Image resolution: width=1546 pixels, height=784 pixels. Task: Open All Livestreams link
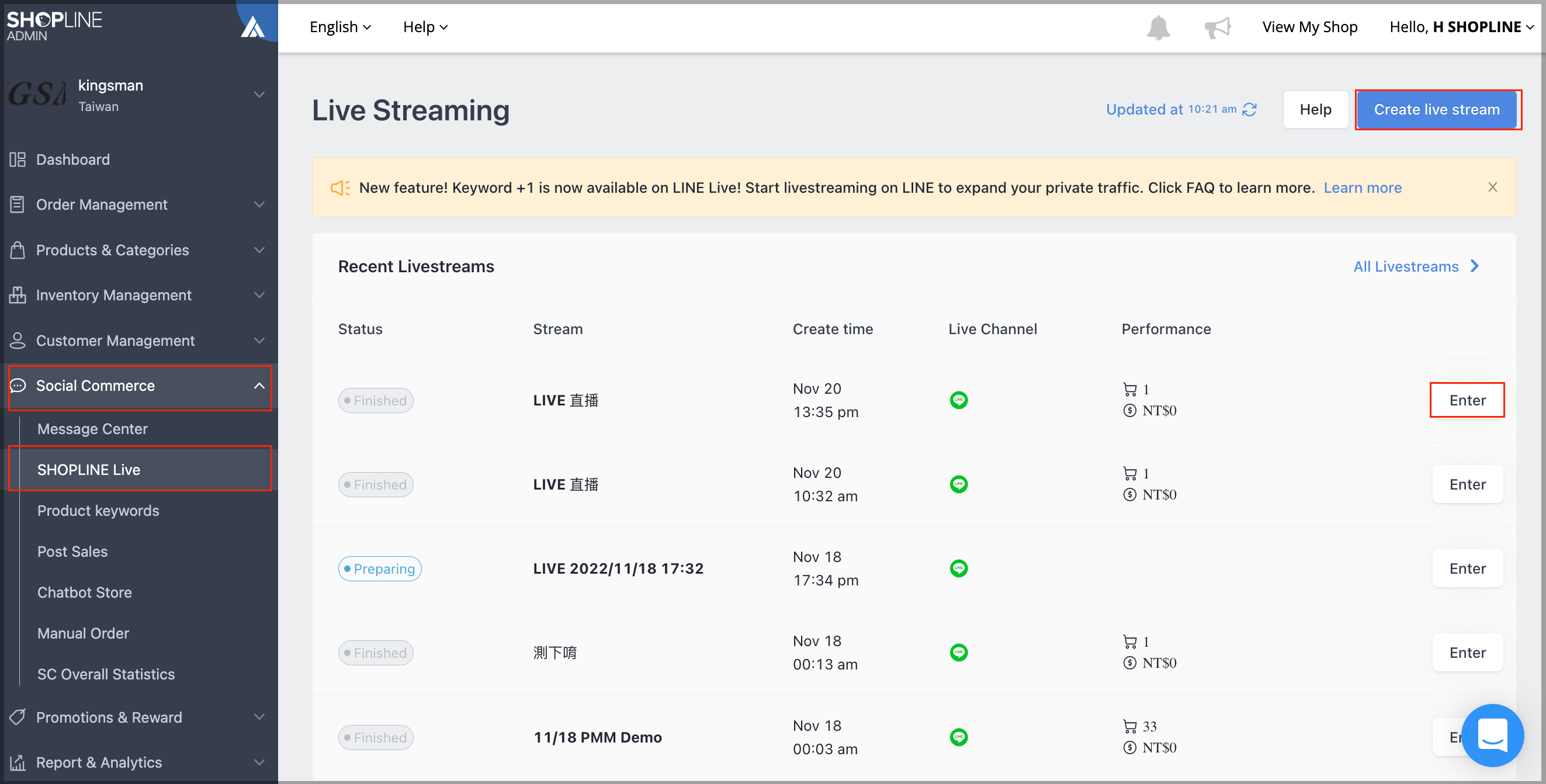[1416, 266]
